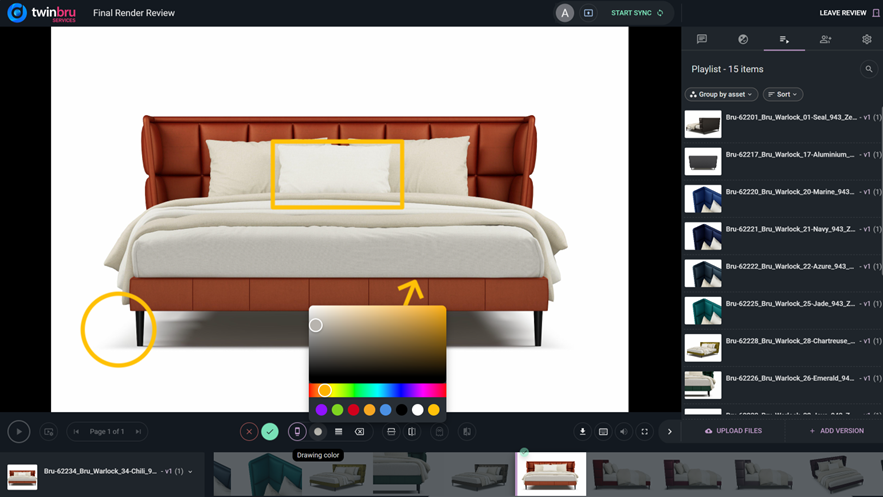Click the add screen icon beside avatar

[588, 13]
